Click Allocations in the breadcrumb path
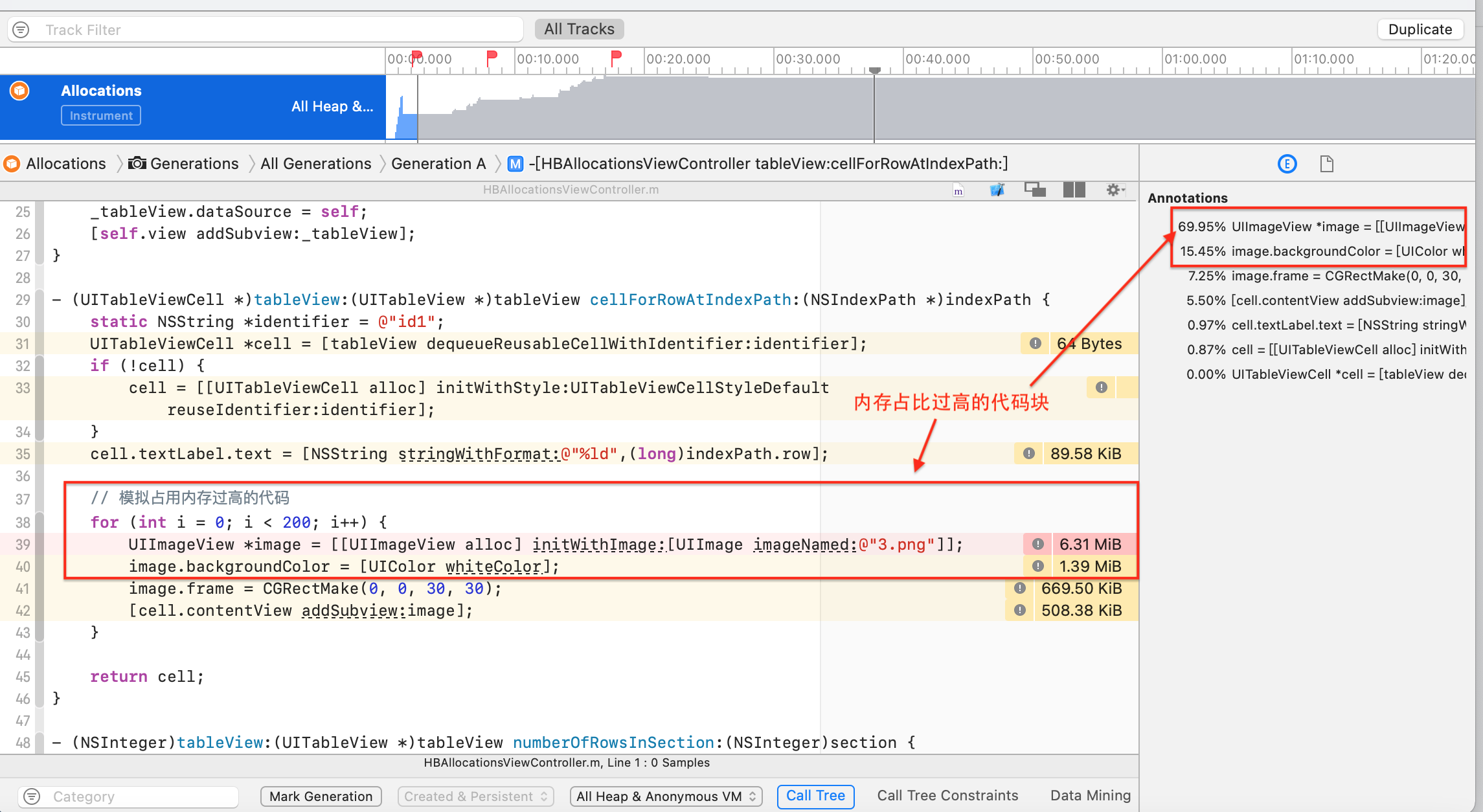The height and width of the screenshot is (812, 1483). point(66,164)
